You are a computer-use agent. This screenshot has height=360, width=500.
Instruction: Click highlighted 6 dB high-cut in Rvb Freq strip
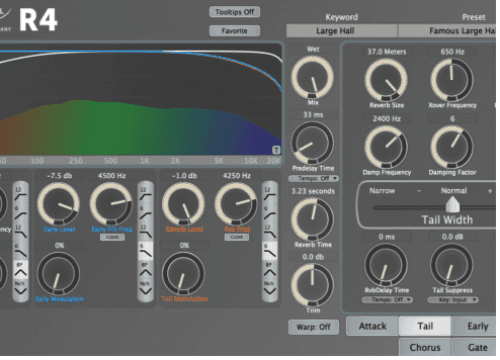(x=270, y=251)
